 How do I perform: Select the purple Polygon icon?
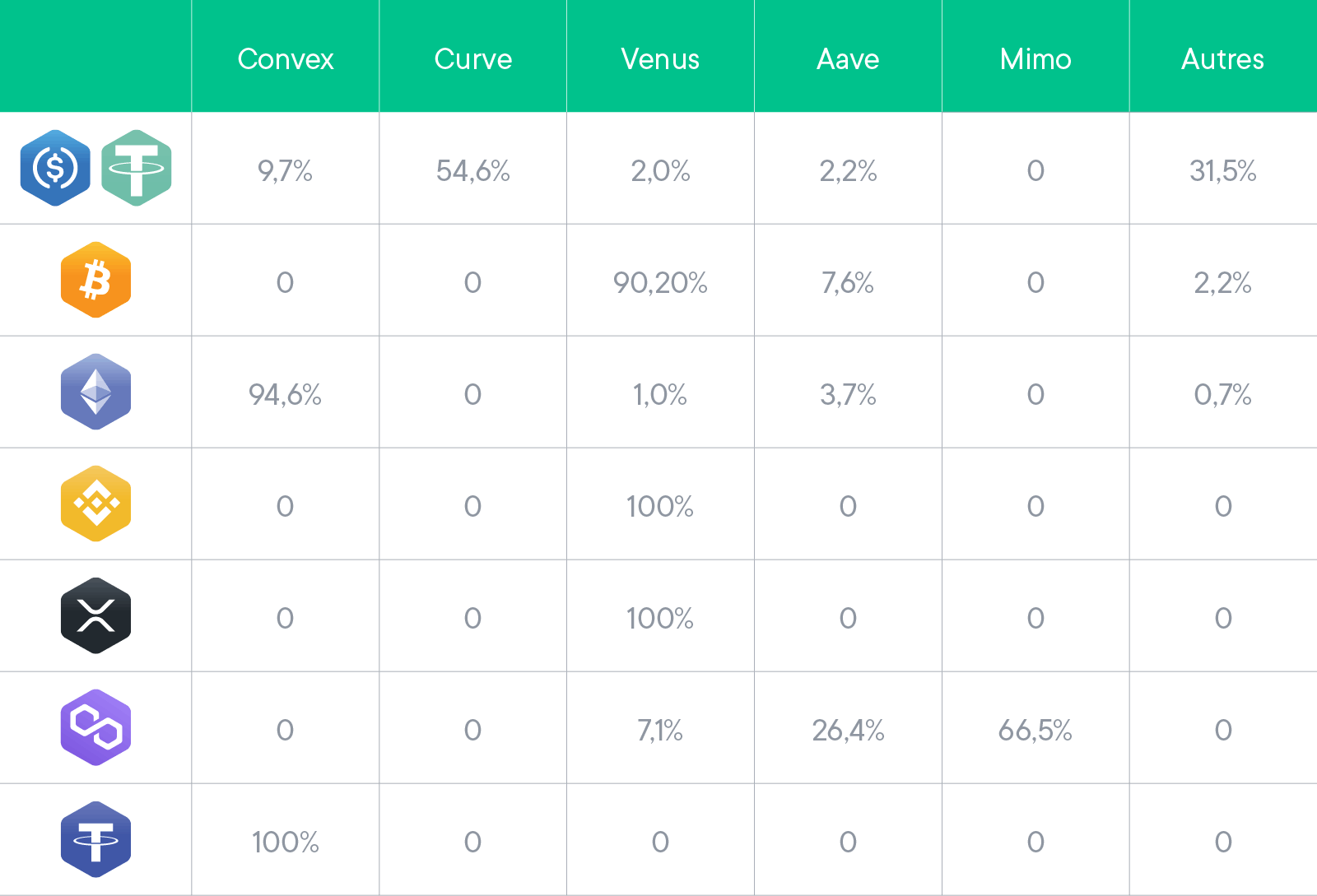point(95,727)
